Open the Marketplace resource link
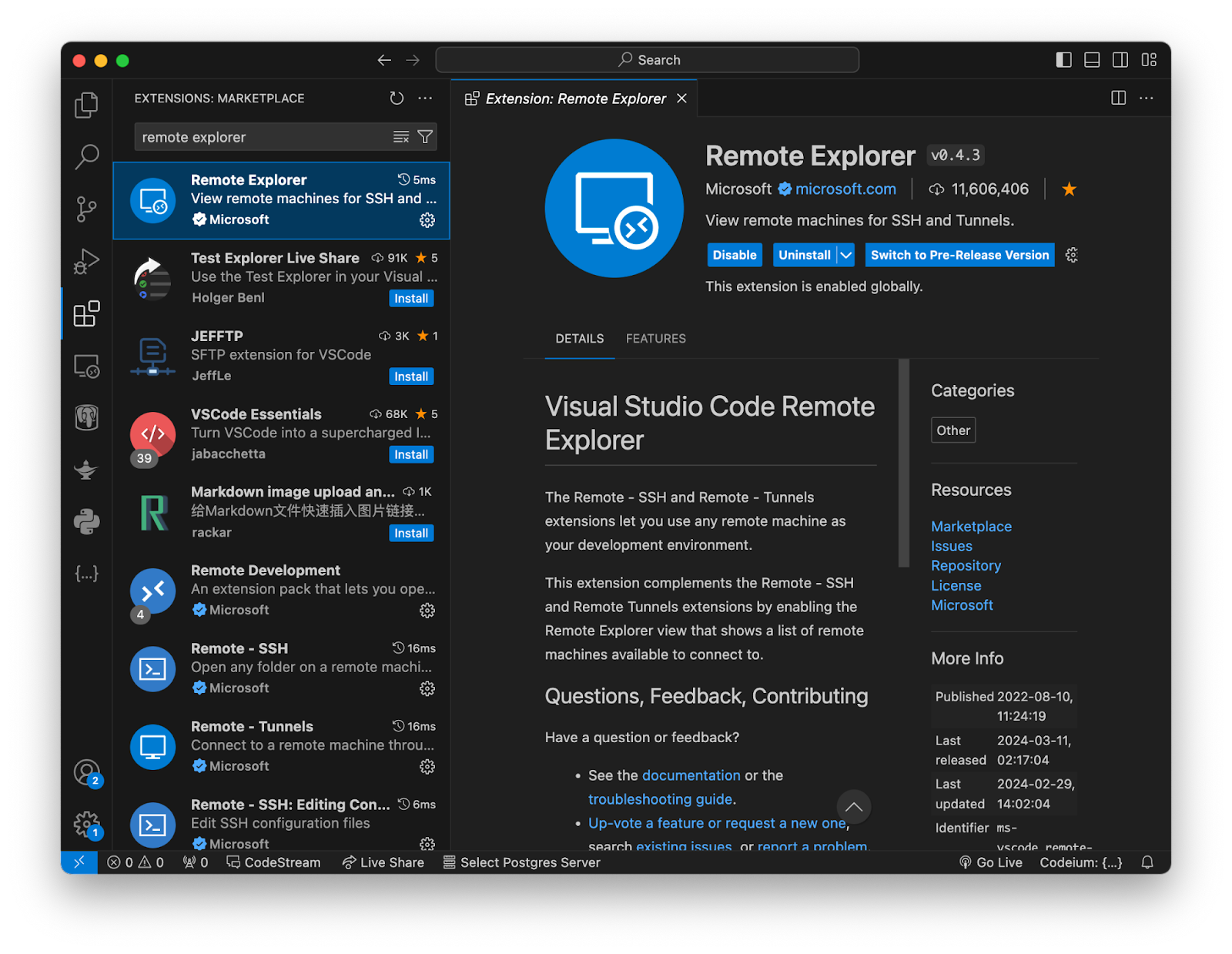1232x954 pixels. [971, 527]
